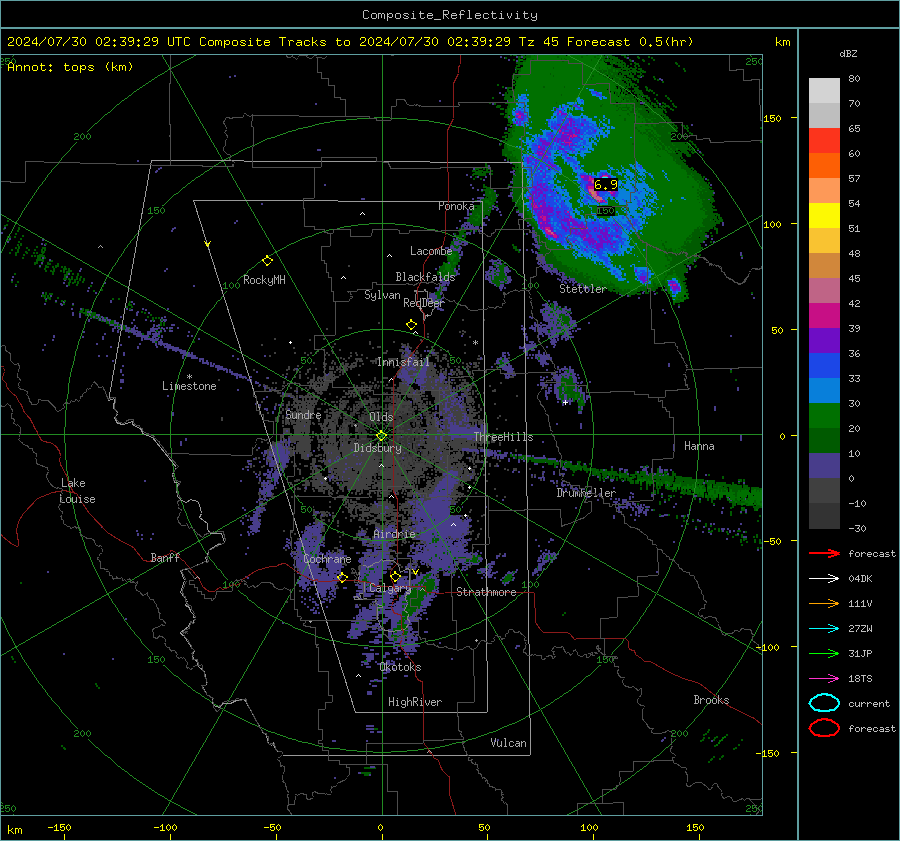Screen dimensions: 900x841
Task: Click the red forecast ellipse icon
Action: pos(824,728)
